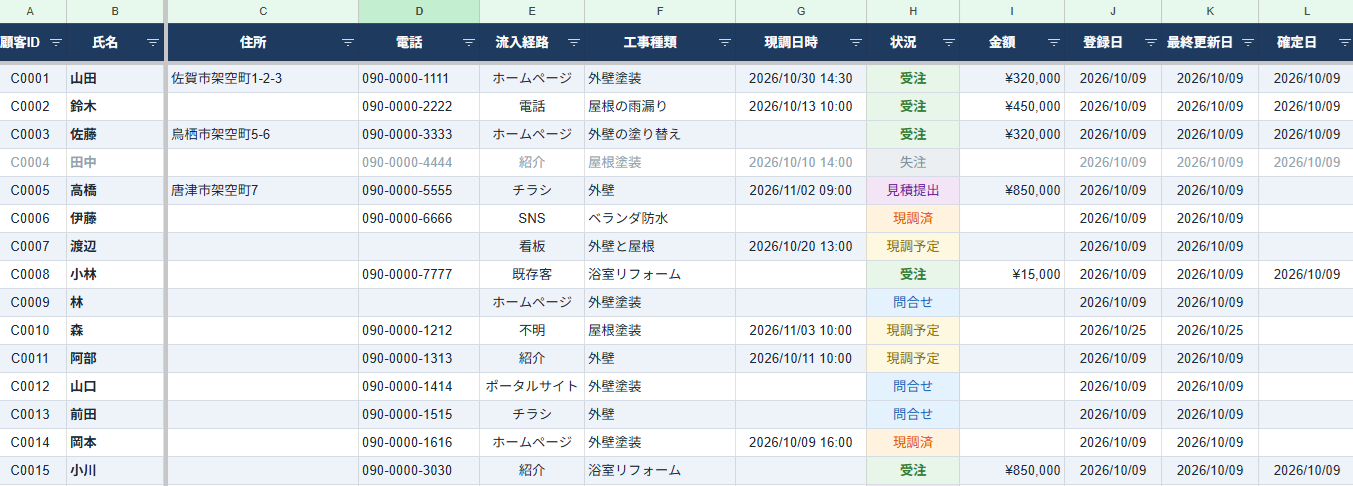This screenshot has height=486, width=1353.
Task: Click 工事種類 cell ベランダ防水
Action: point(660,218)
